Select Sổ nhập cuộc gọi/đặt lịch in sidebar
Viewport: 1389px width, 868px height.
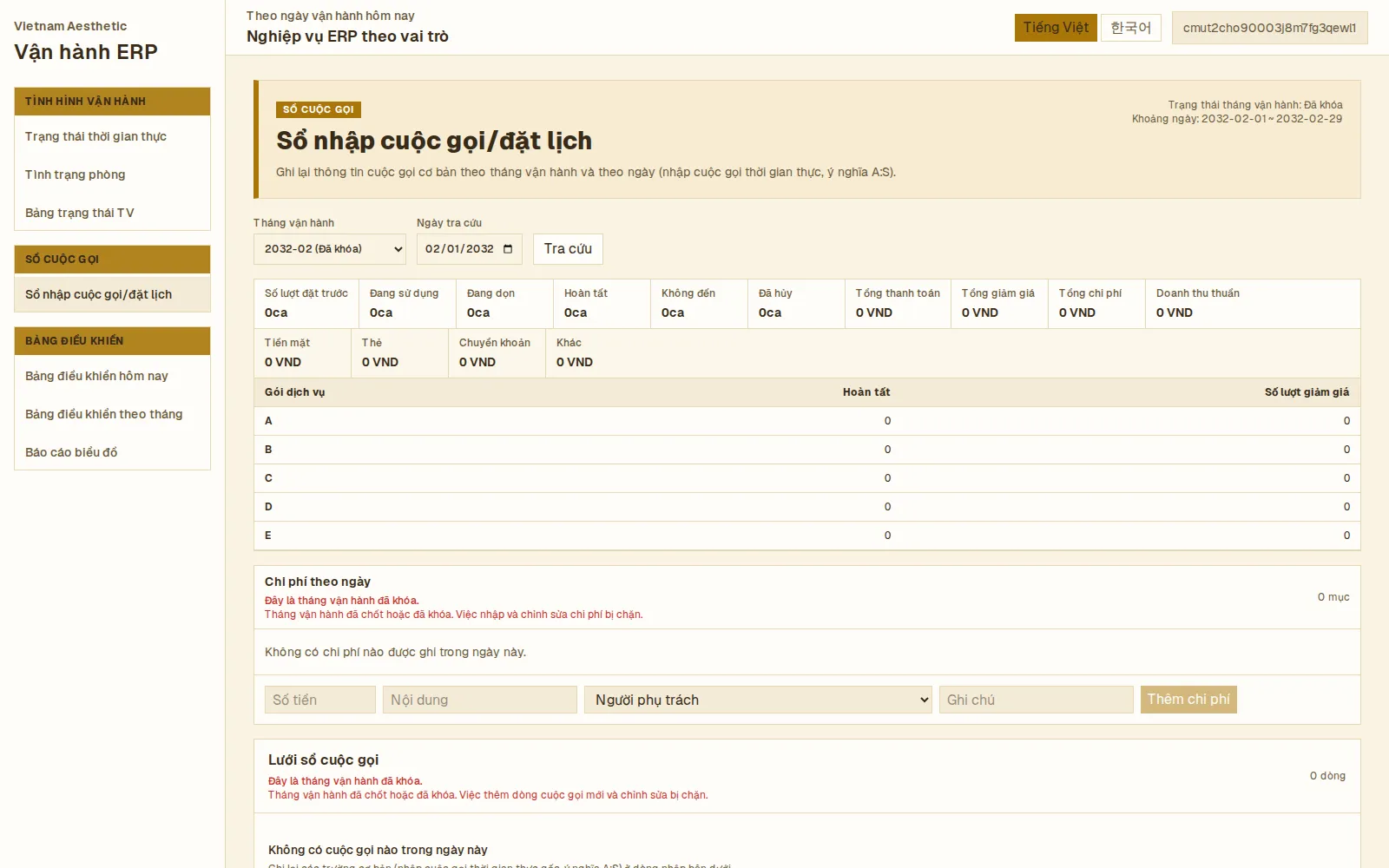pyautogui.click(x=113, y=294)
